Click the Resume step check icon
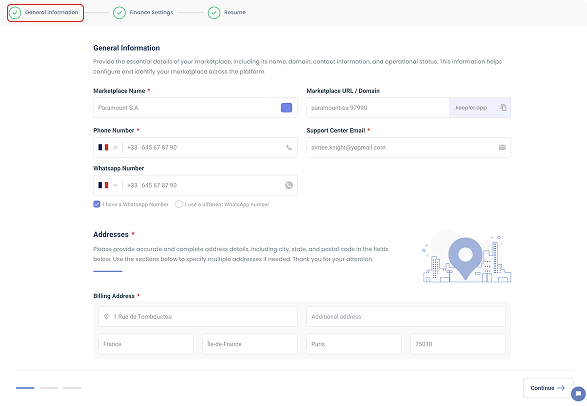 [214, 13]
